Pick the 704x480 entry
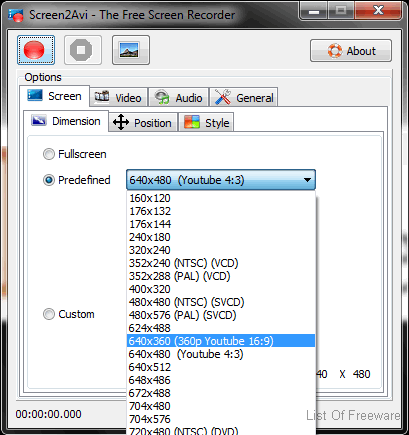The image size is (409, 435). tap(221, 406)
